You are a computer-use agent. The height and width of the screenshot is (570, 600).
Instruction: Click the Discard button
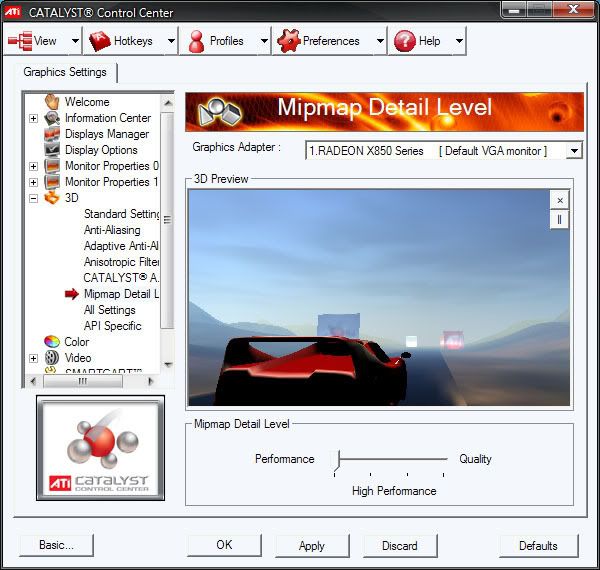400,545
